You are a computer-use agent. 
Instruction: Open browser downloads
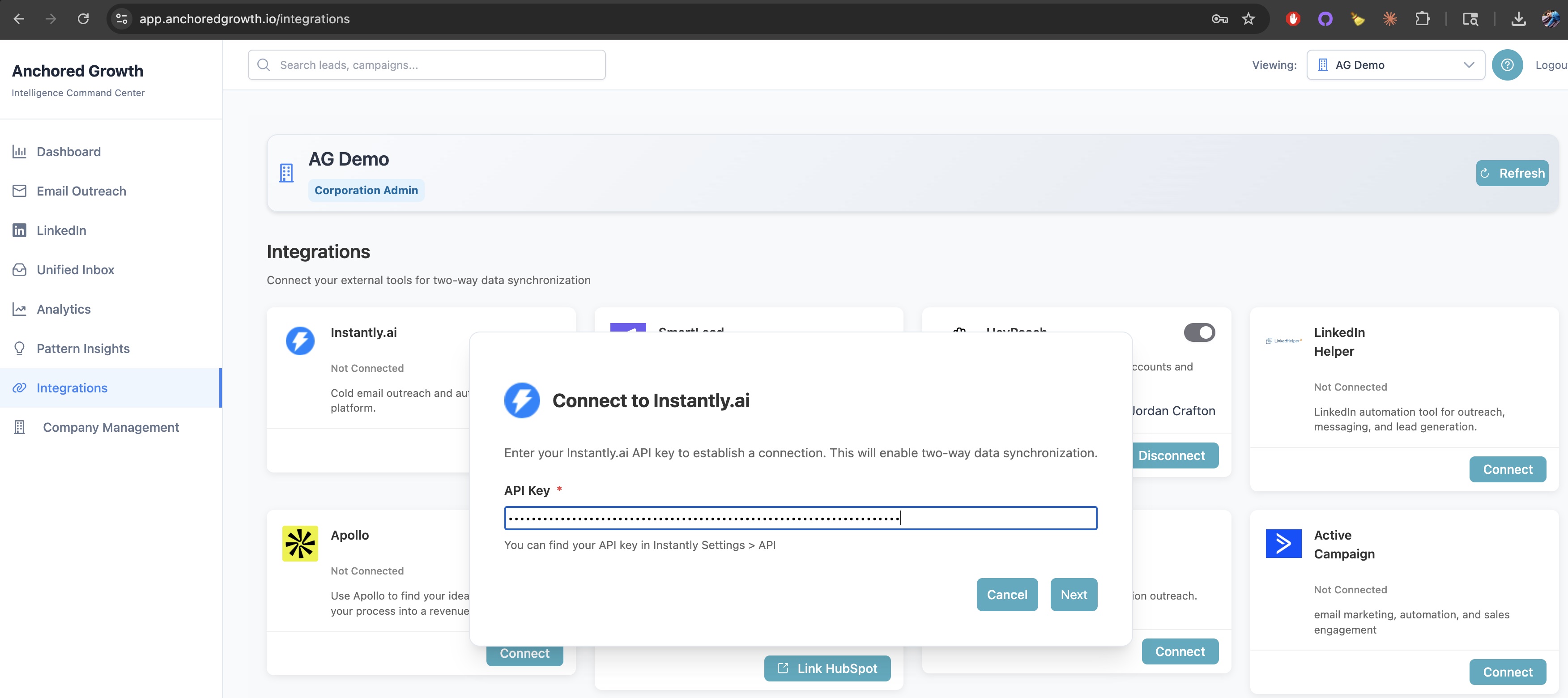pos(1518,19)
